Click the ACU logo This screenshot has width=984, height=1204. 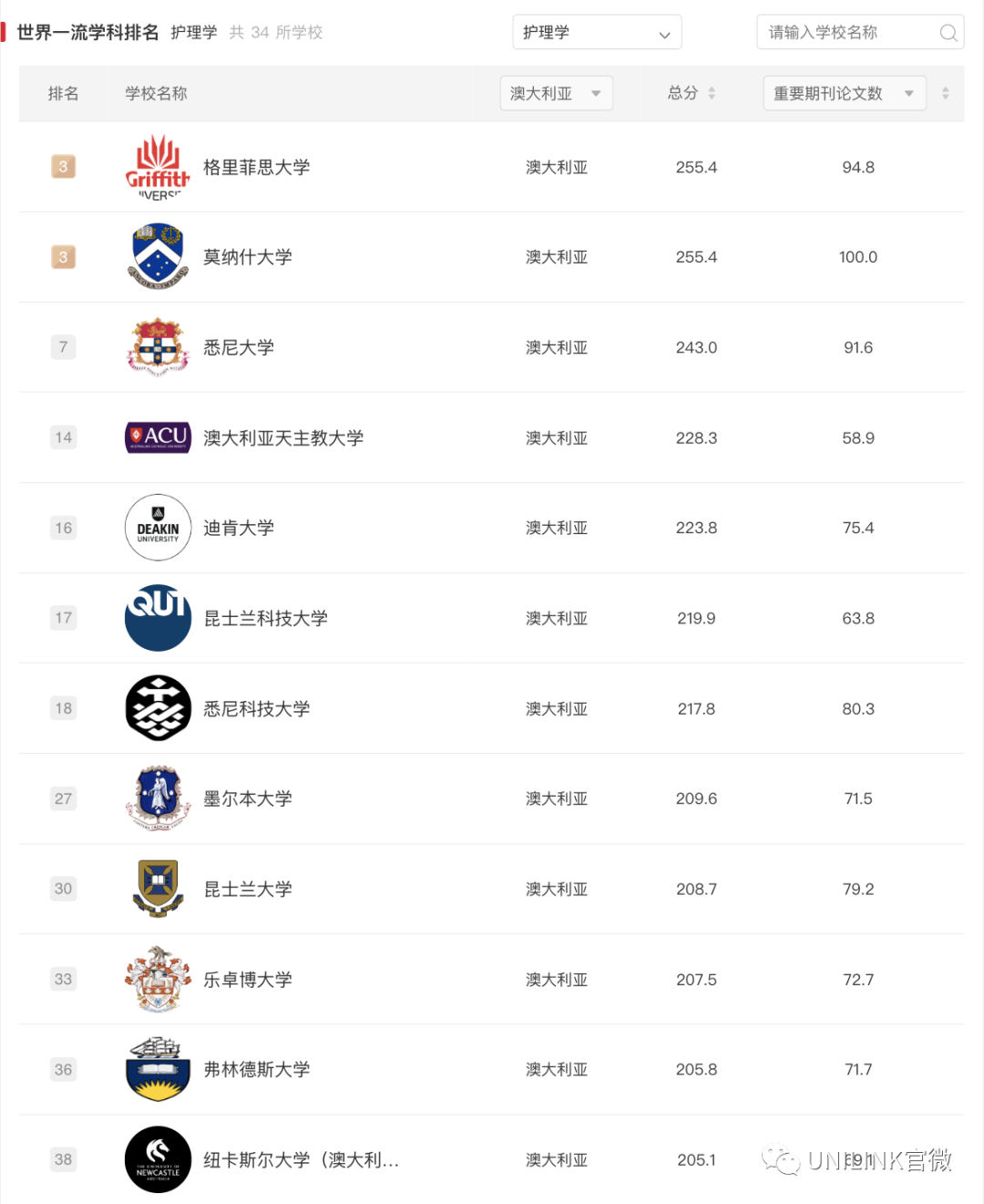158,437
